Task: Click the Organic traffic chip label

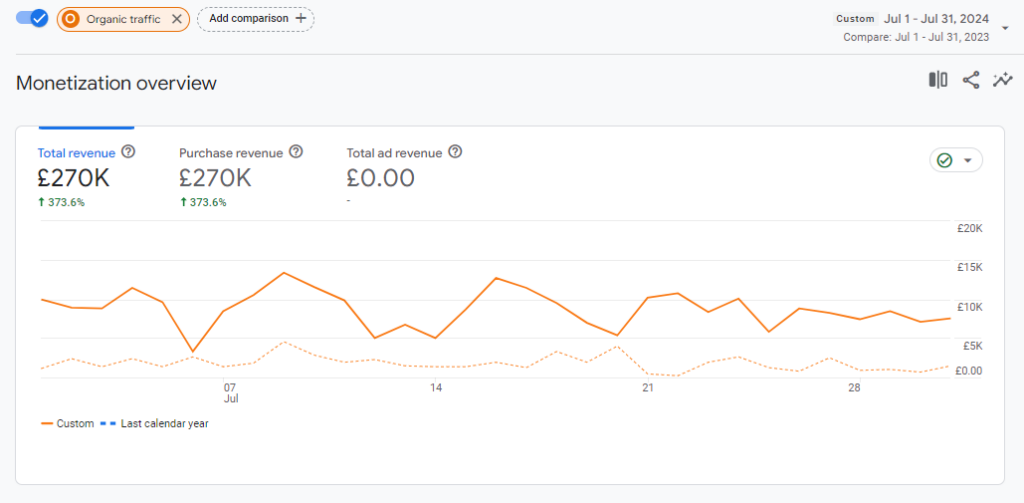Action: (123, 18)
